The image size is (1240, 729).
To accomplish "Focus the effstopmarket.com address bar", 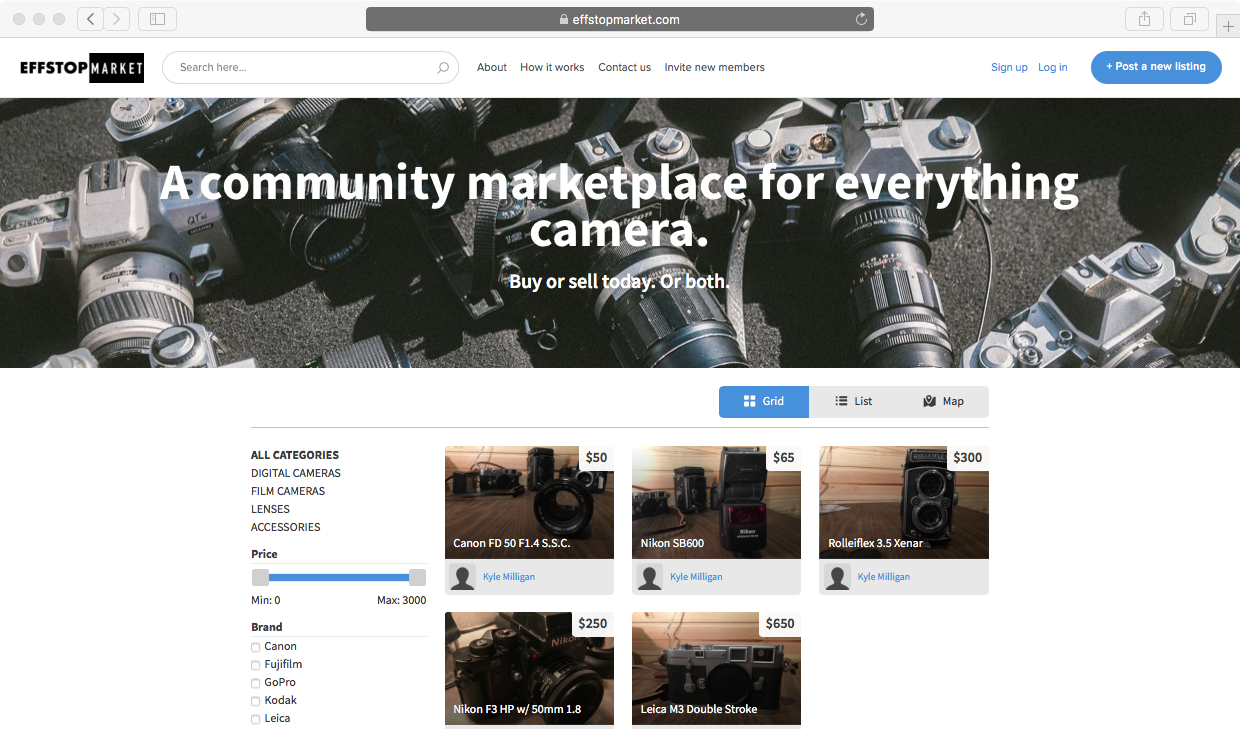I will [620, 19].
